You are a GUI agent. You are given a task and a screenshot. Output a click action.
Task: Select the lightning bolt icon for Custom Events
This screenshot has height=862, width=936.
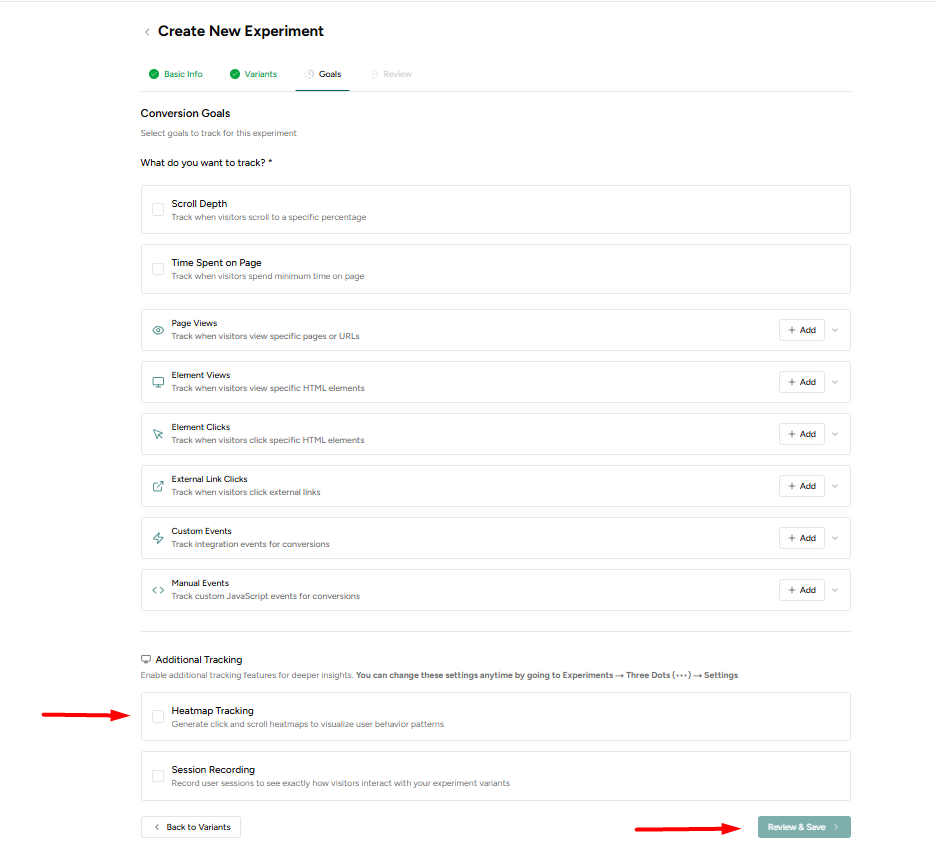pos(157,537)
